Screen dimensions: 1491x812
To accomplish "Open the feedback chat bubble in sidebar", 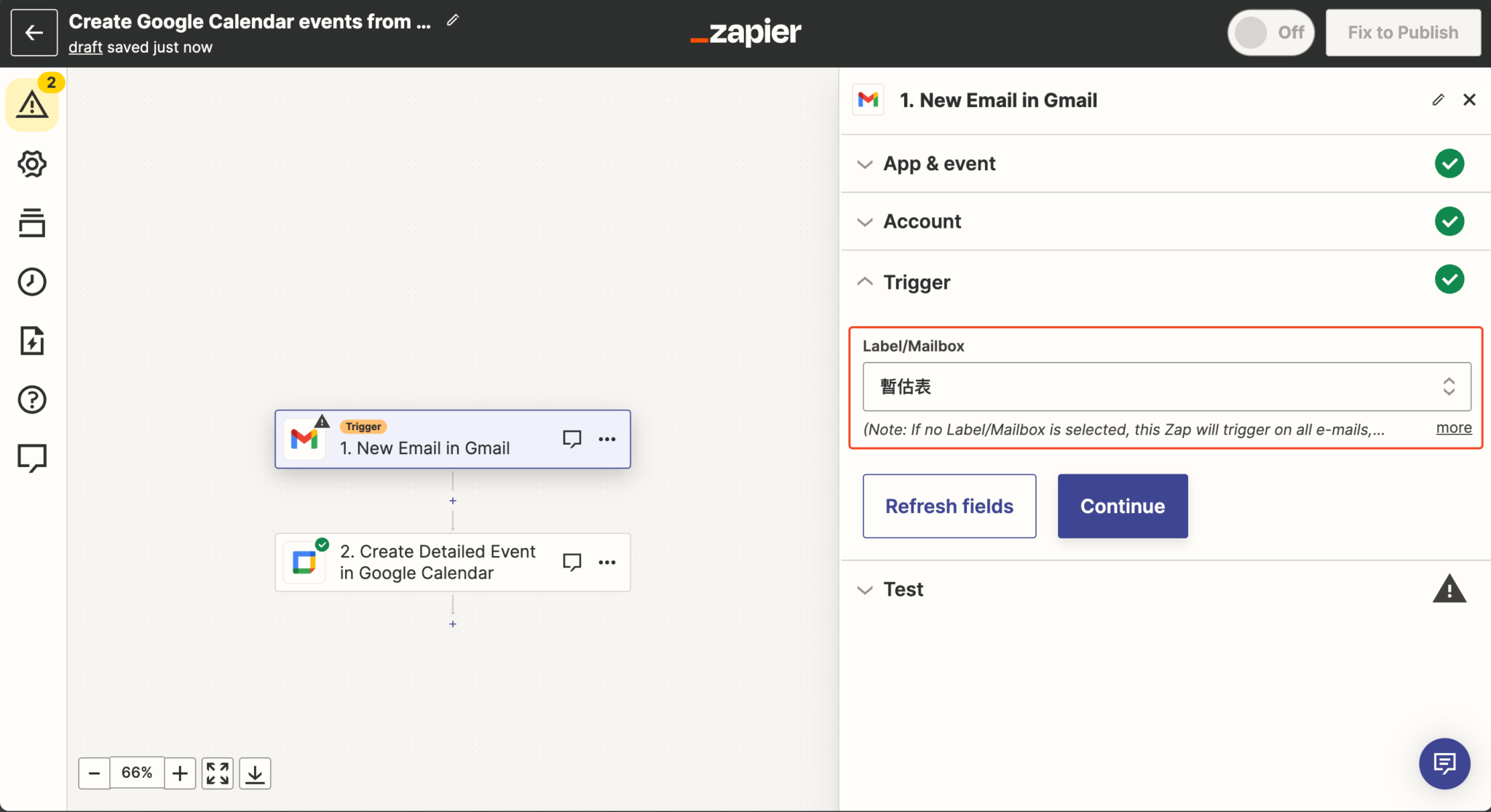I will (32, 458).
